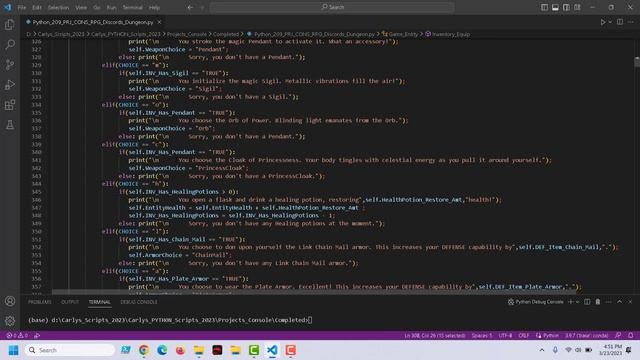
Task: Open Microsoft Edge from the taskbar
Action: point(162,350)
